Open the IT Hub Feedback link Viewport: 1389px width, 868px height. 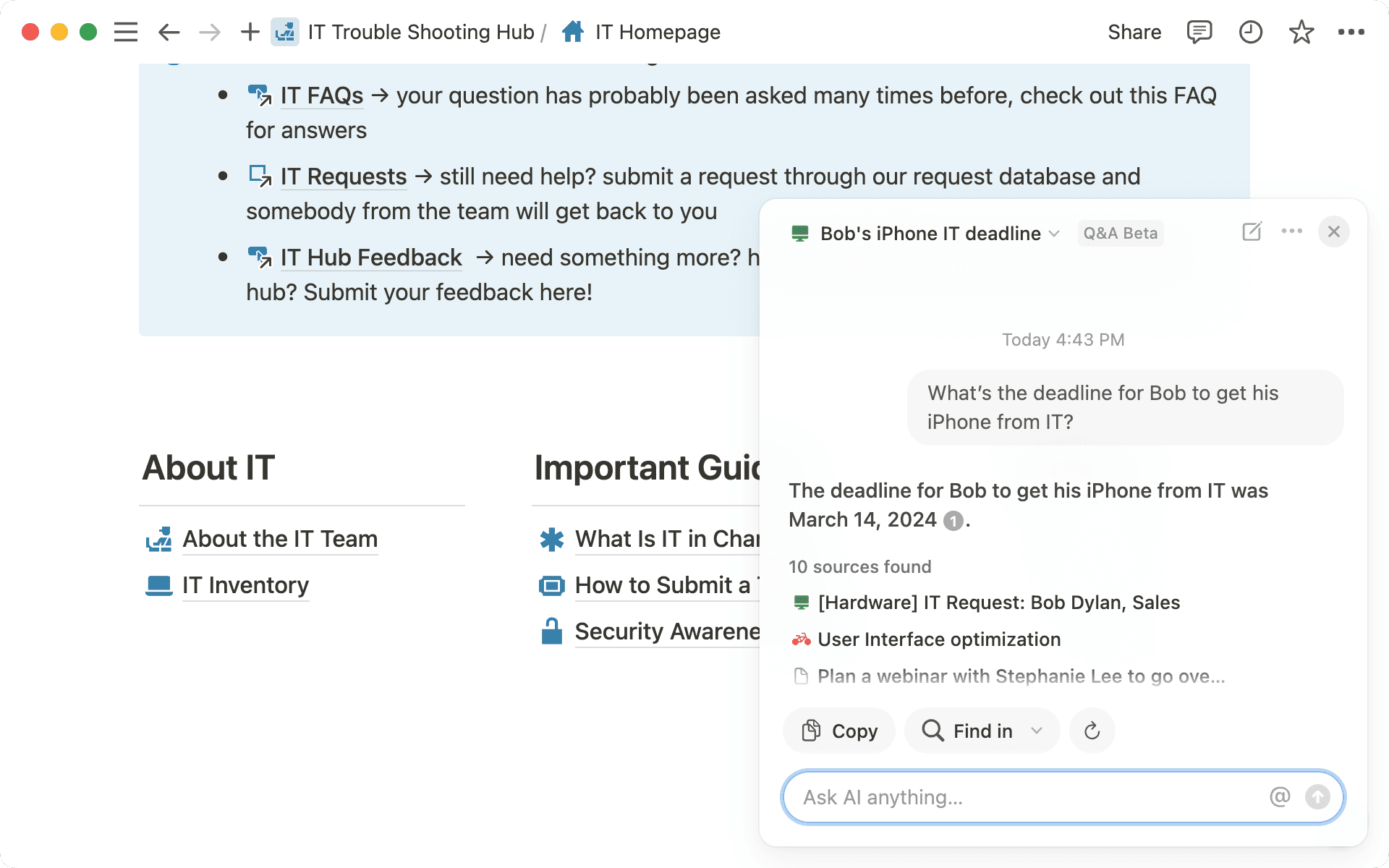point(370,257)
